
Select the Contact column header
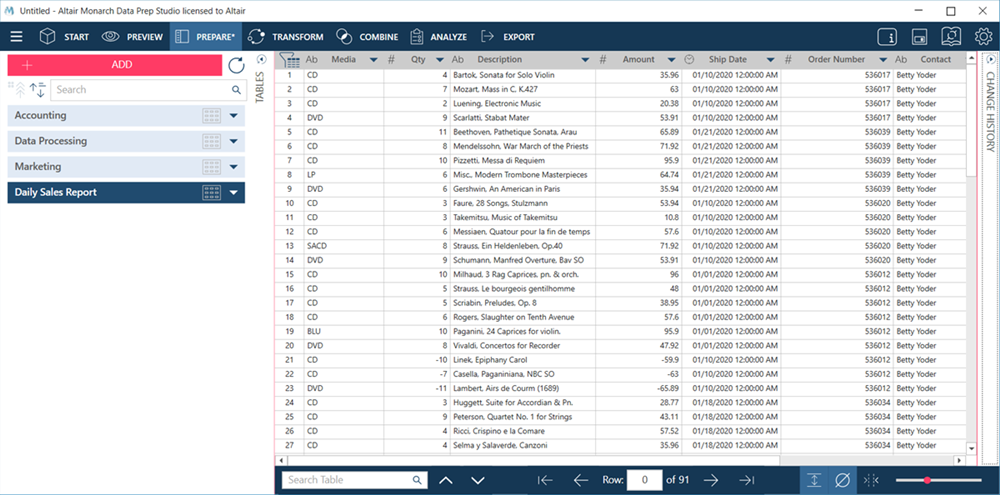(x=934, y=59)
